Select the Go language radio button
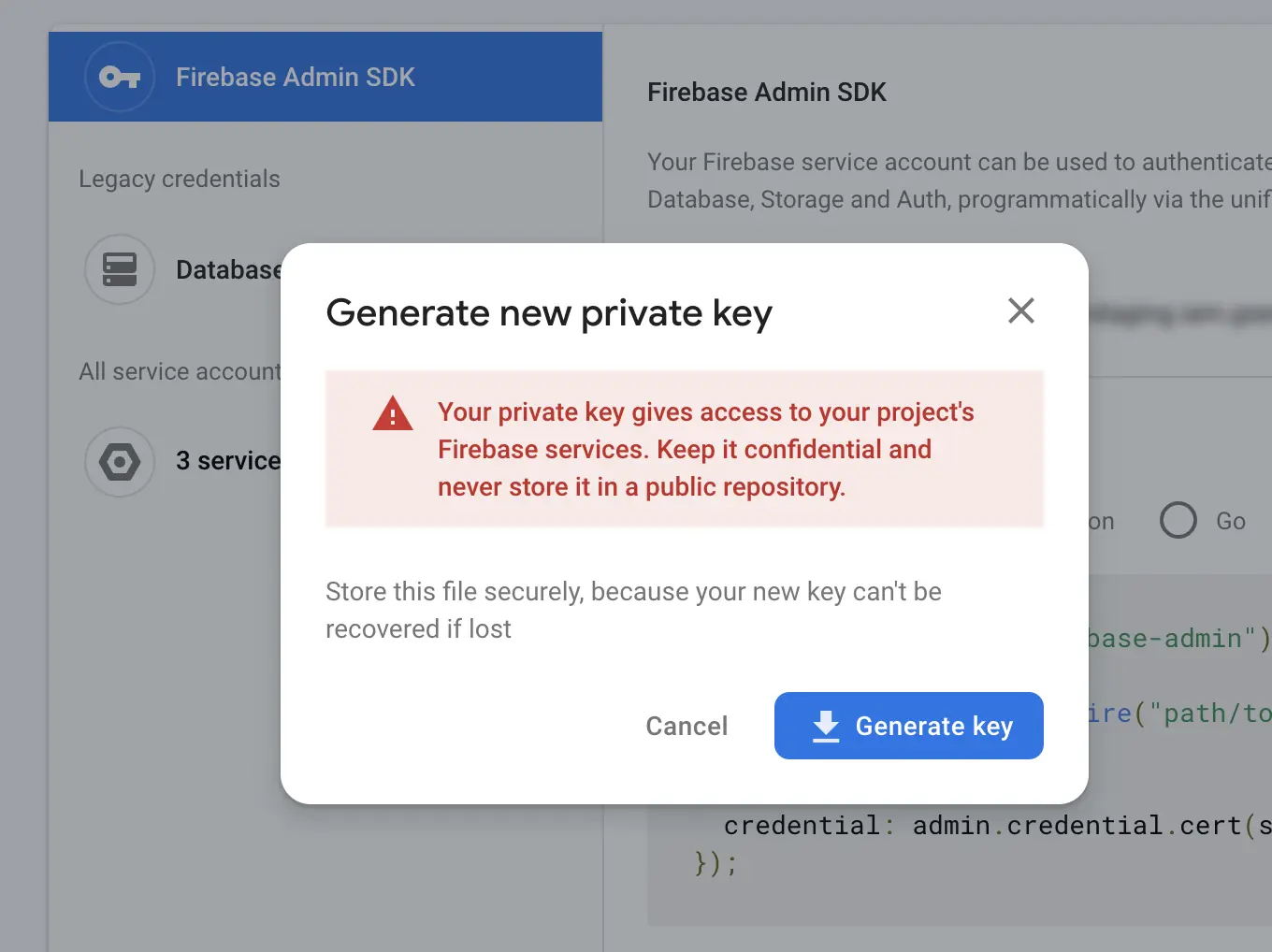Image resolution: width=1272 pixels, height=952 pixels. (1178, 520)
